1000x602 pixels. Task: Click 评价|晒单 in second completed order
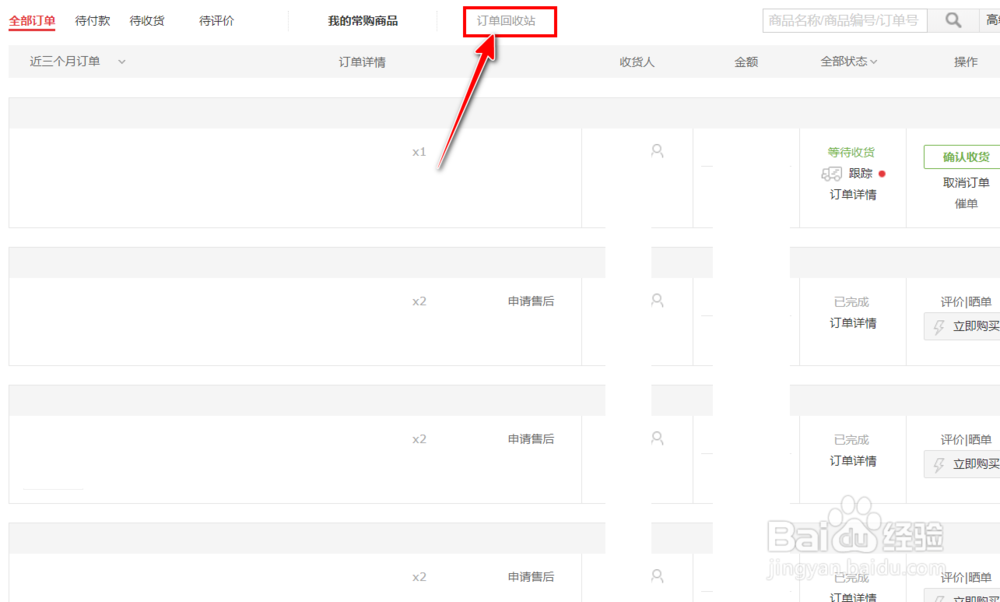(966, 439)
